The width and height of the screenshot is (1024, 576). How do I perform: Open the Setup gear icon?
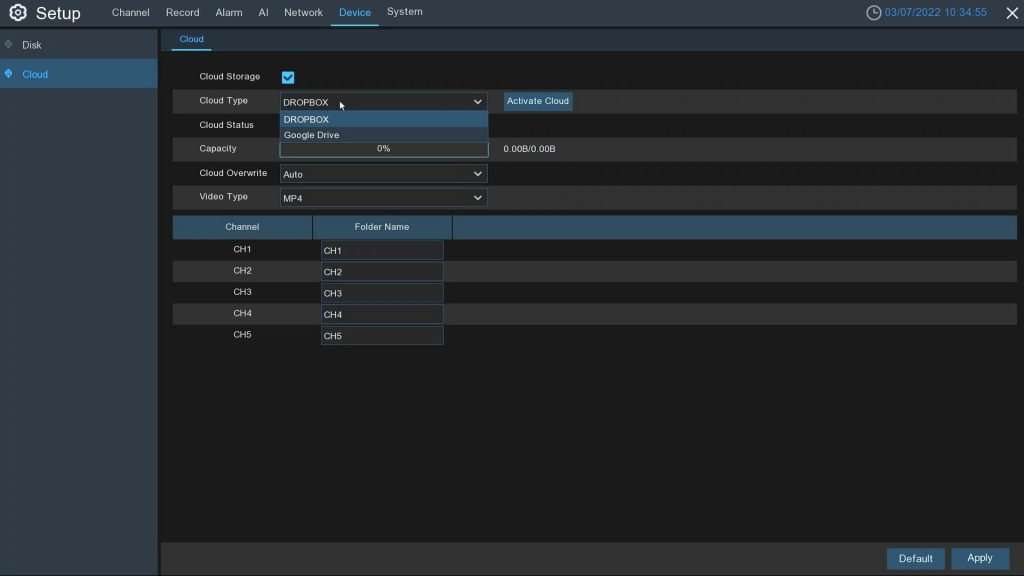click(x=17, y=13)
